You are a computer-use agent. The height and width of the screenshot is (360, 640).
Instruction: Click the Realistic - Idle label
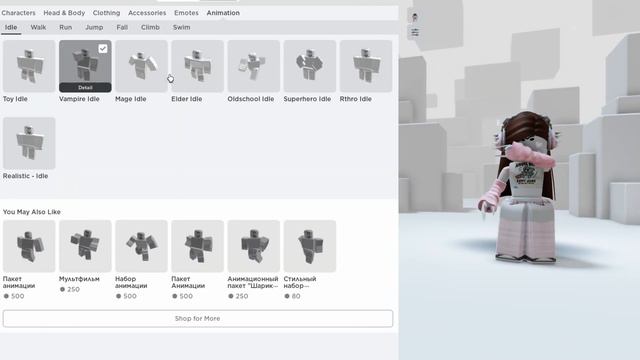point(25,176)
